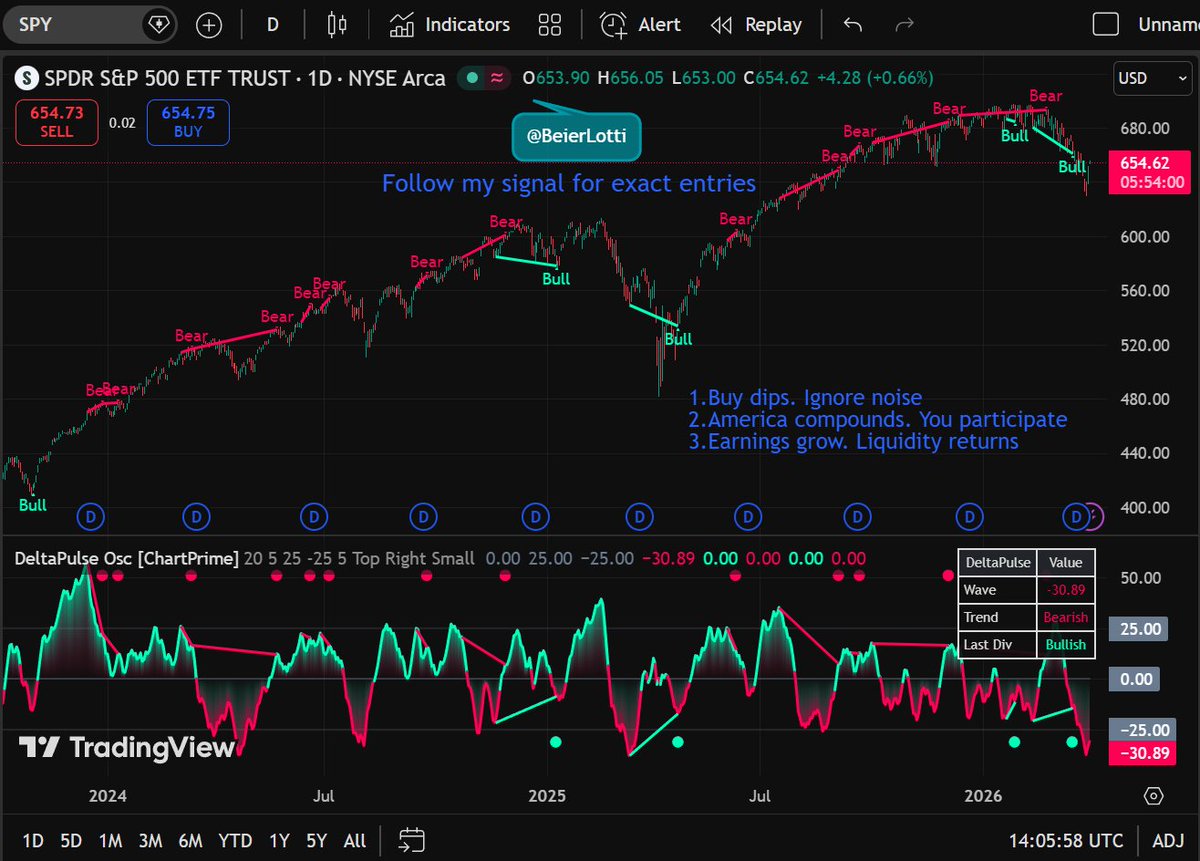The width and height of the screenshot is (1200, 861).
Task: Click the Jul 2025 time axis label
Action: 760,797
